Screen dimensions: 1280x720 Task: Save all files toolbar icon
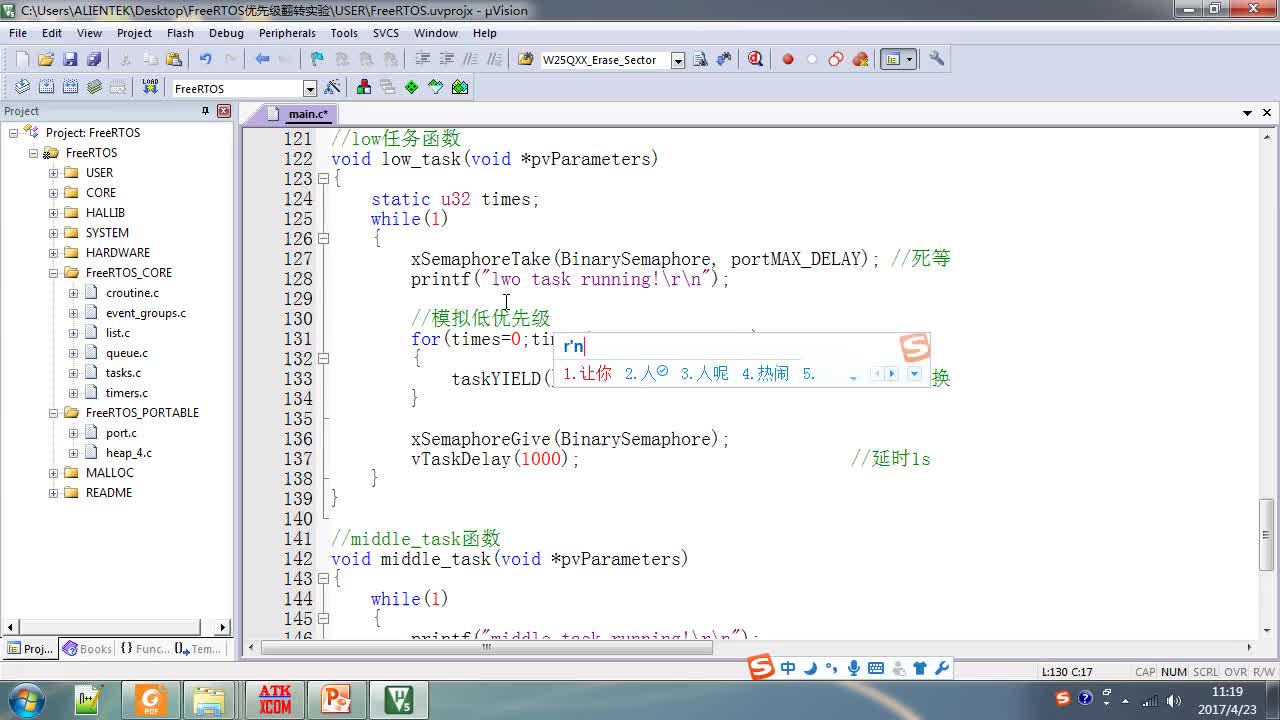pyautogui.click(x=93, y=60)
